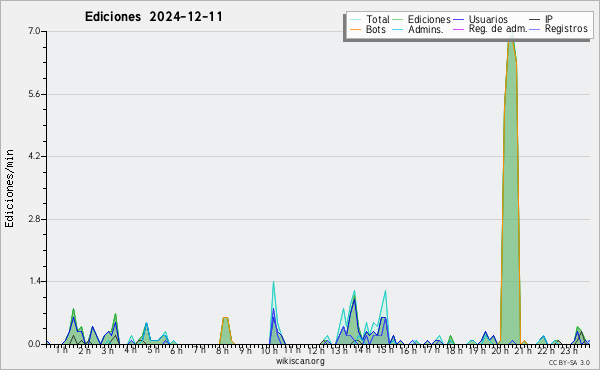Click the '20 h' x-axis label
Viewport: 600px width, 370px height.
click(x=500, y=351)
